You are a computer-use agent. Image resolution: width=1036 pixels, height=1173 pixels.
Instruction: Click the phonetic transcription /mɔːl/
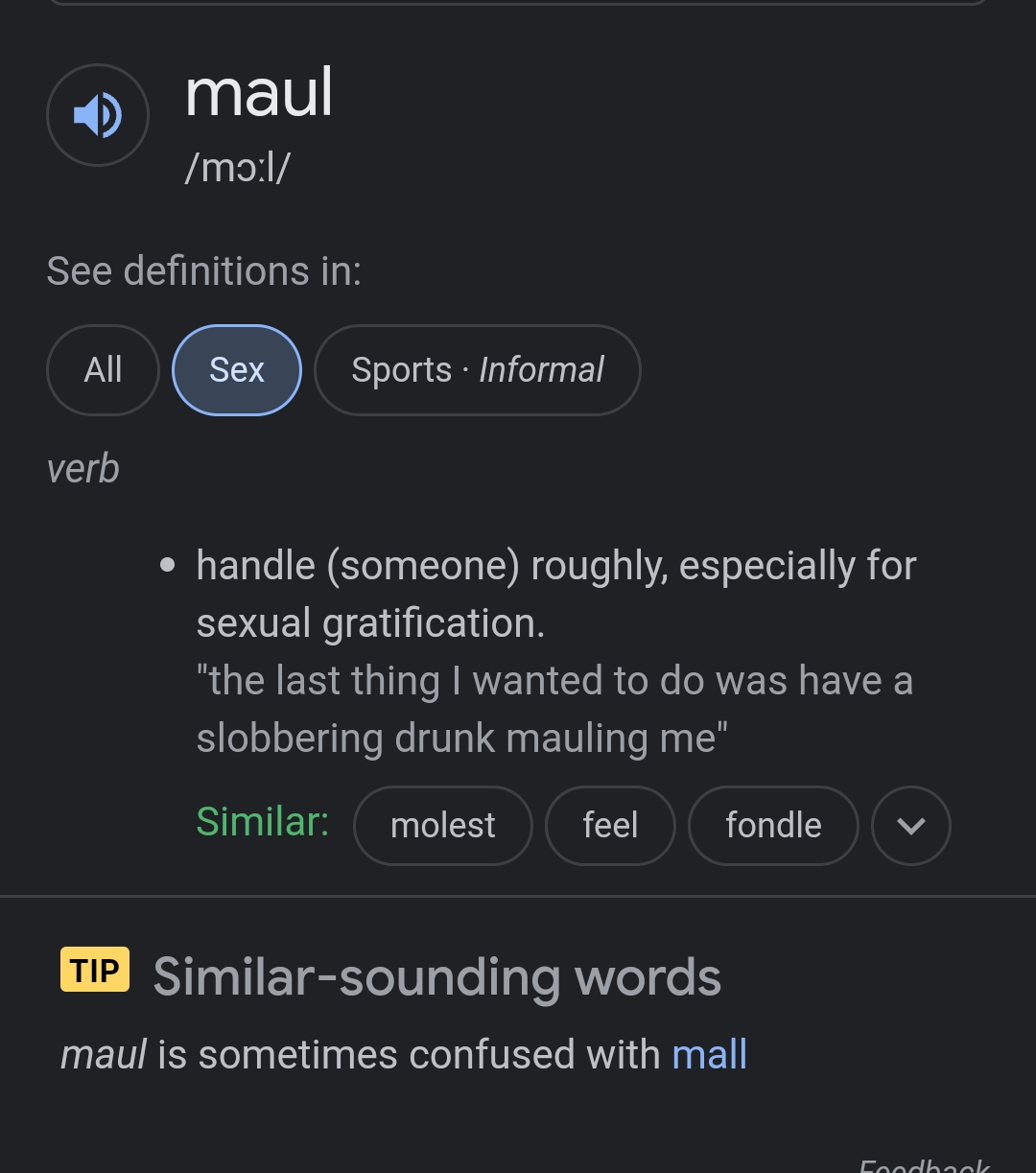[x=238, y=168]
